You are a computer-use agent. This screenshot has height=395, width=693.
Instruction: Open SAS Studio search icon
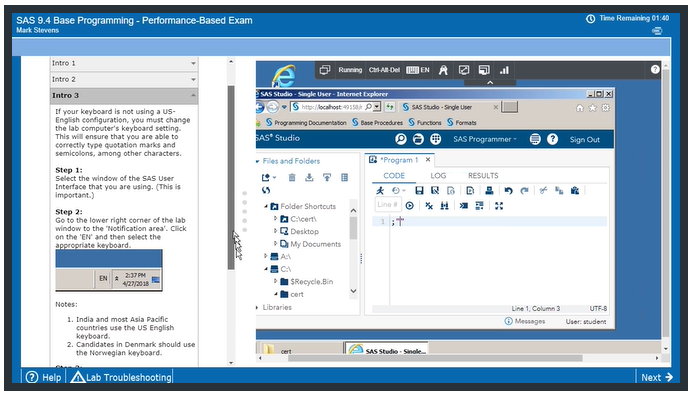[x=400, y=139]
